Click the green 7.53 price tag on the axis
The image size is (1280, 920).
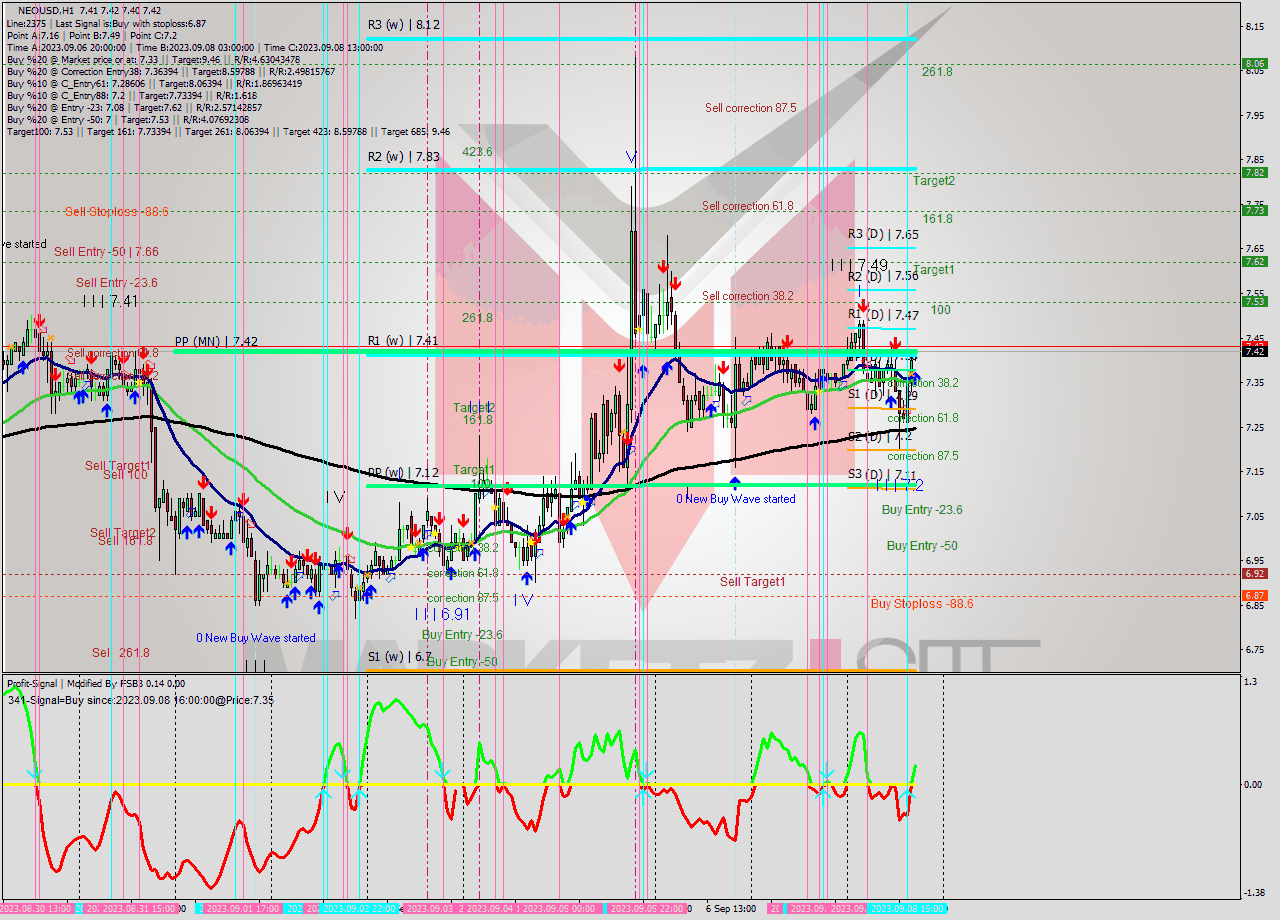(x=1254, y=301)
